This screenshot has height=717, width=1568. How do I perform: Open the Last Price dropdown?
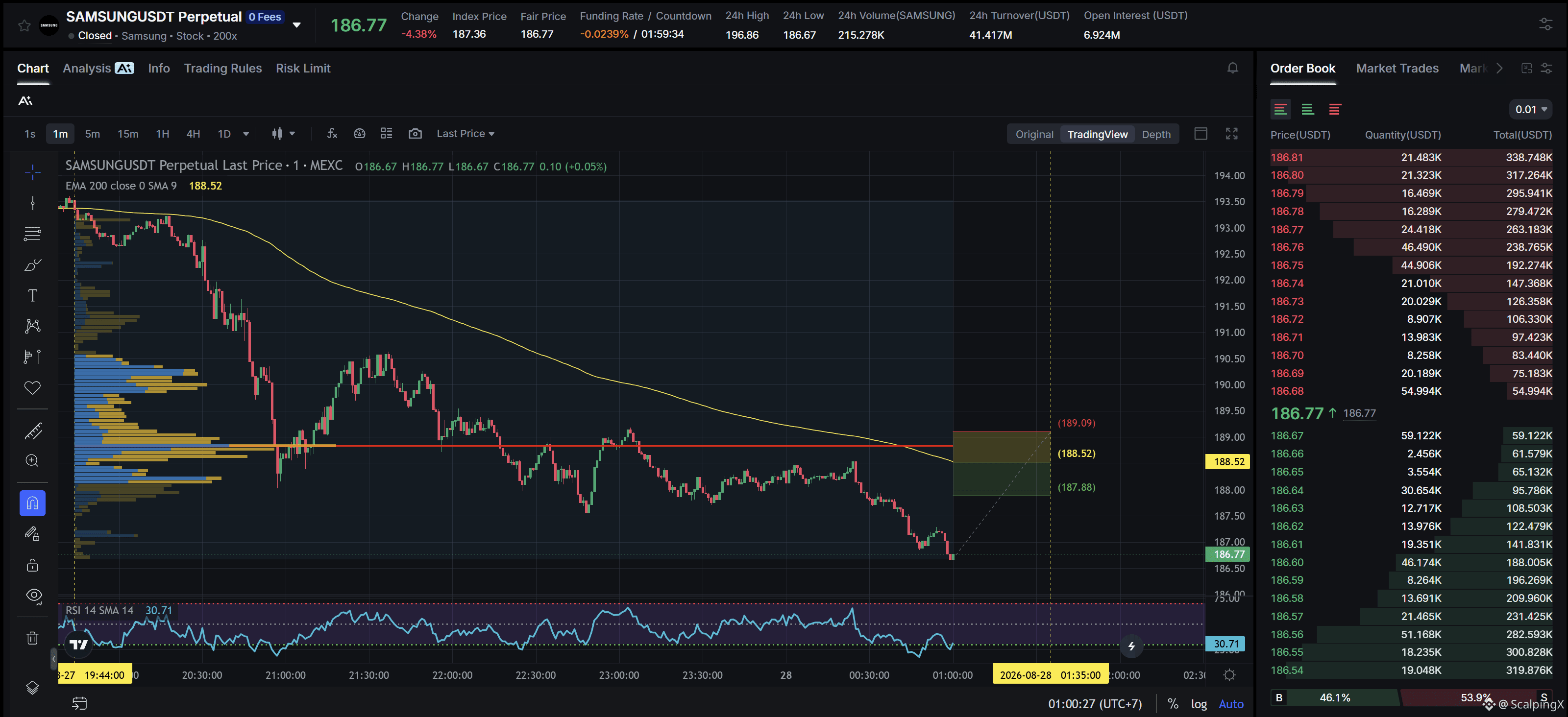click(x=465, y=134)
